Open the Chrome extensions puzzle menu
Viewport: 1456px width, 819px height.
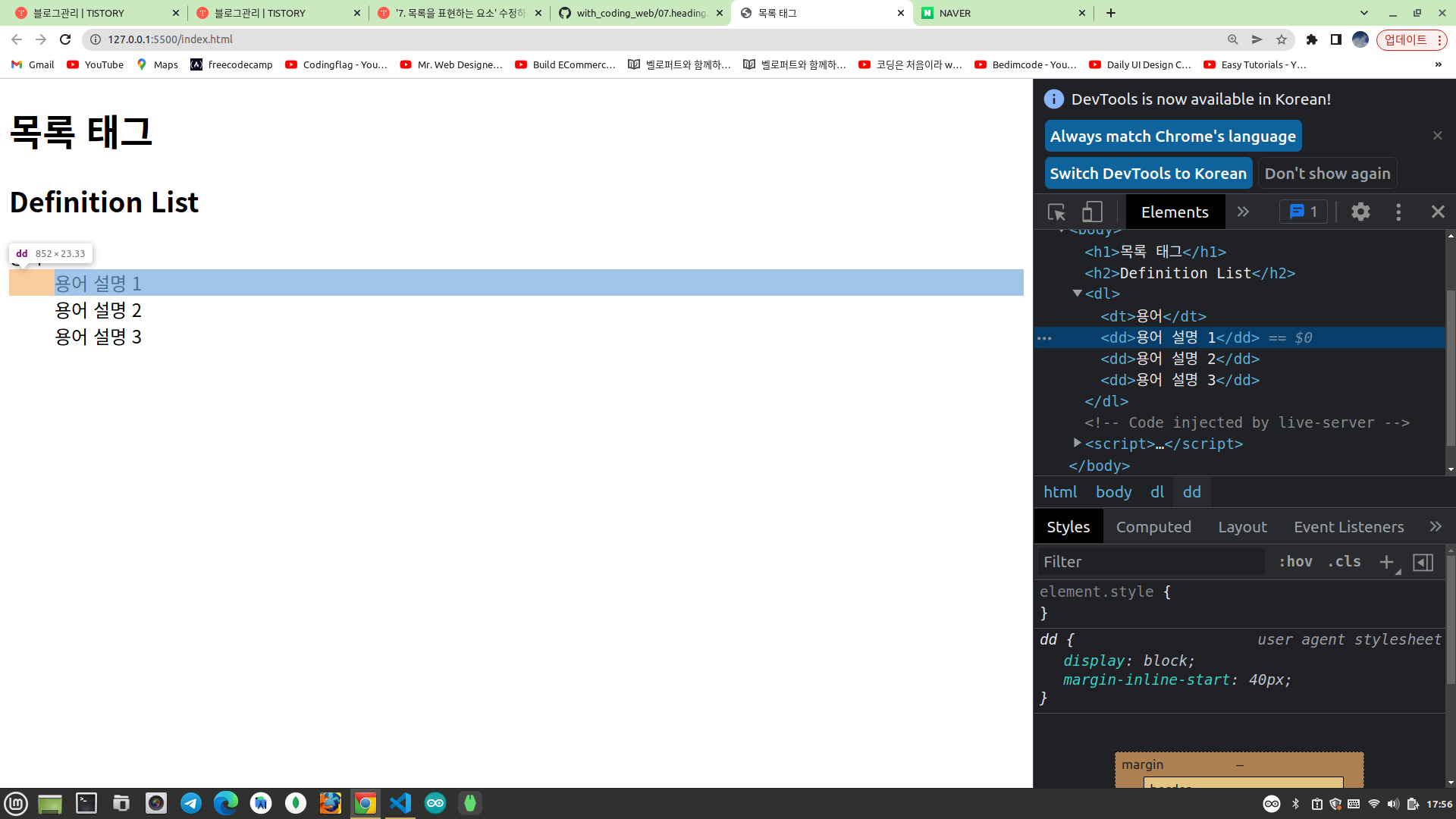click(x=1311, y=39)
